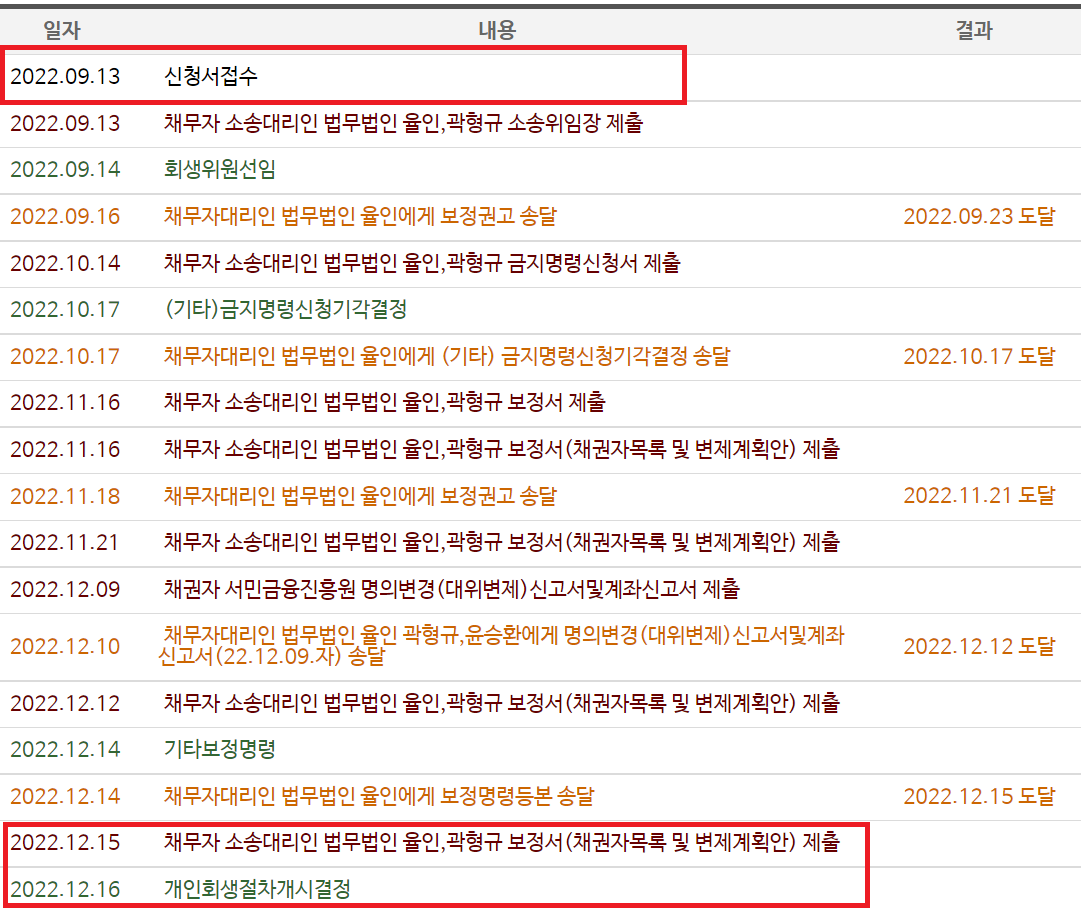Click result 2022.11.21 도달
This screenshot has height=911, width=1088.
click(979, 495)
